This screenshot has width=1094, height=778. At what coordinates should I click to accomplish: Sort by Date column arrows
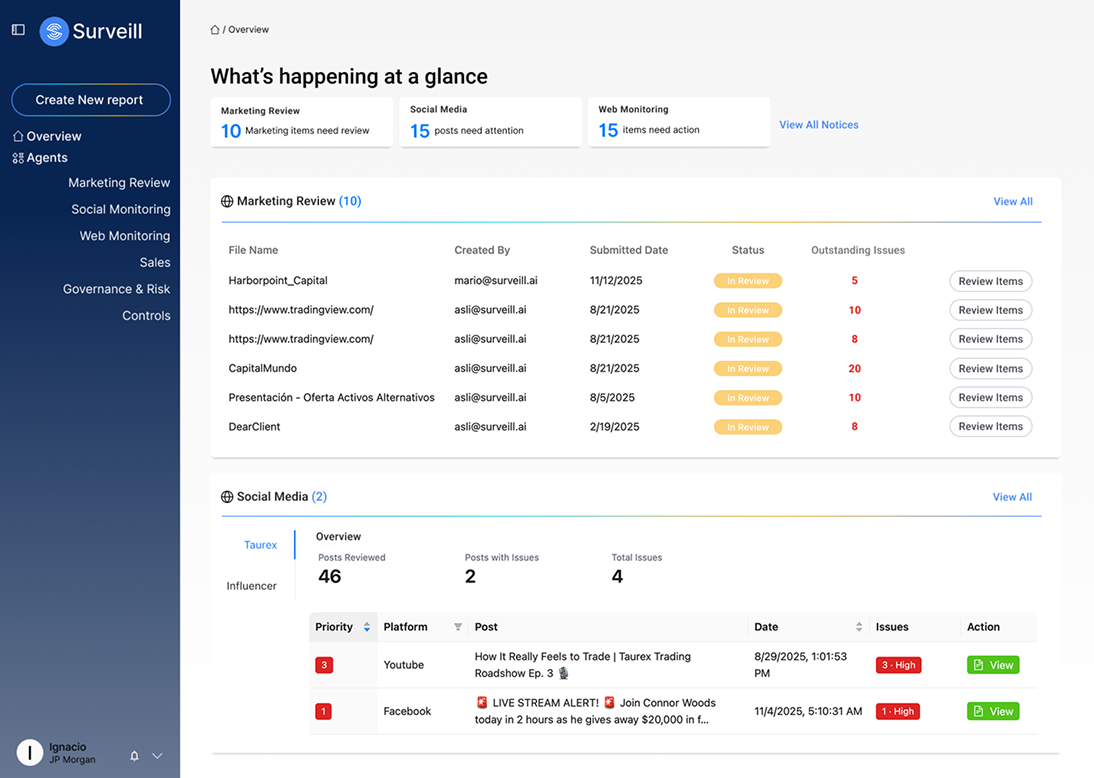pos(859,627)
